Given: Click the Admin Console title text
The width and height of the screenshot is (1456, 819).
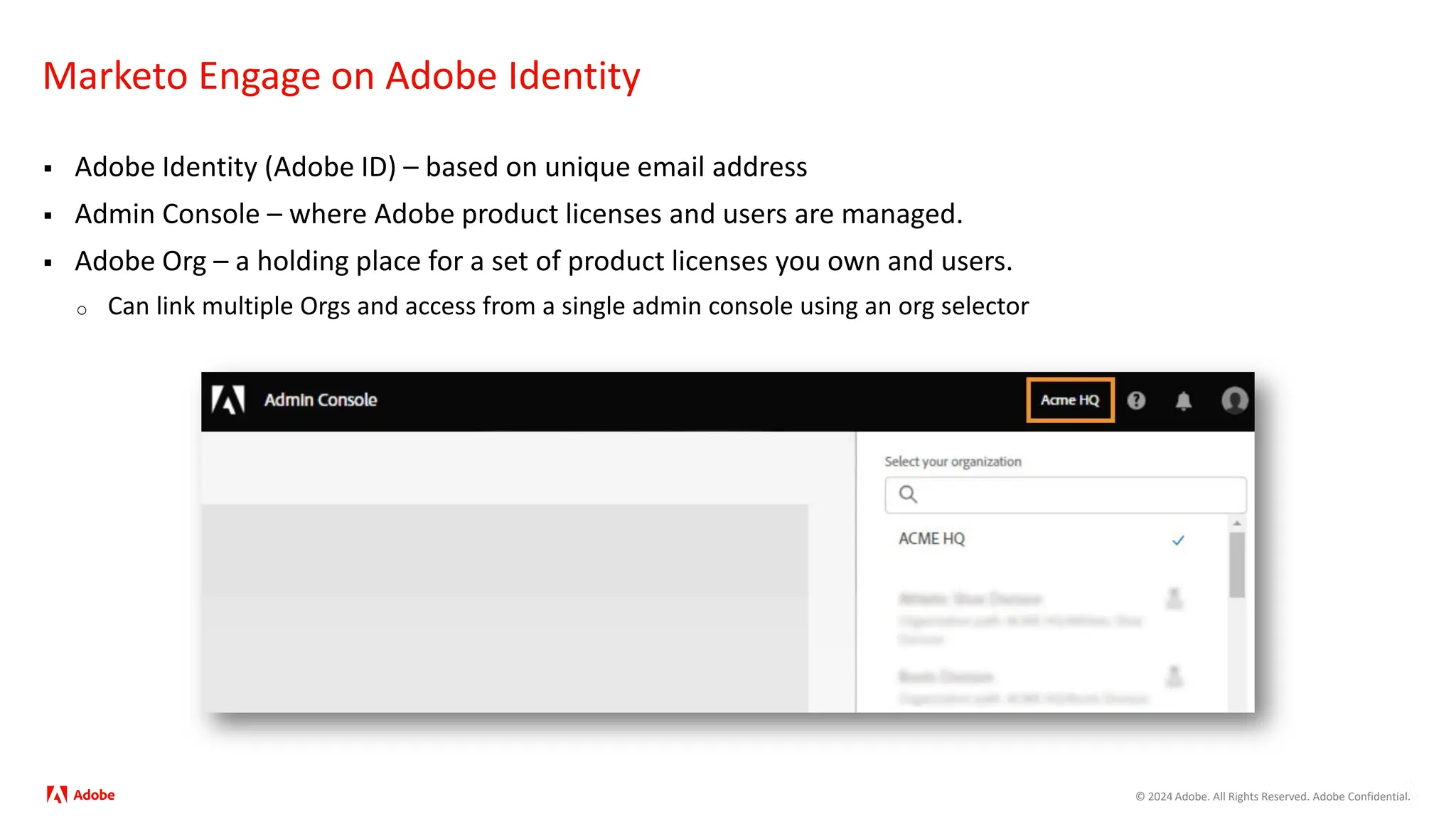Looking at the screenshot, I should [x=321, y=400].
